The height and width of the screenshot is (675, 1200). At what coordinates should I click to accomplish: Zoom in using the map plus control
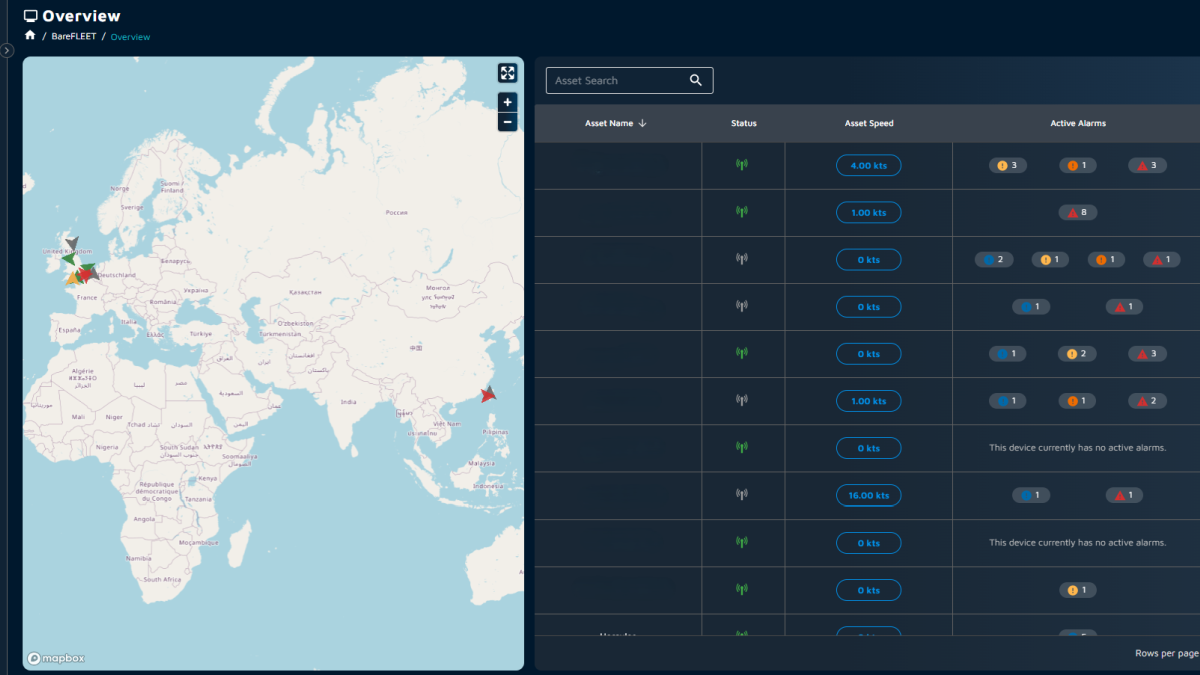(507, 101)
